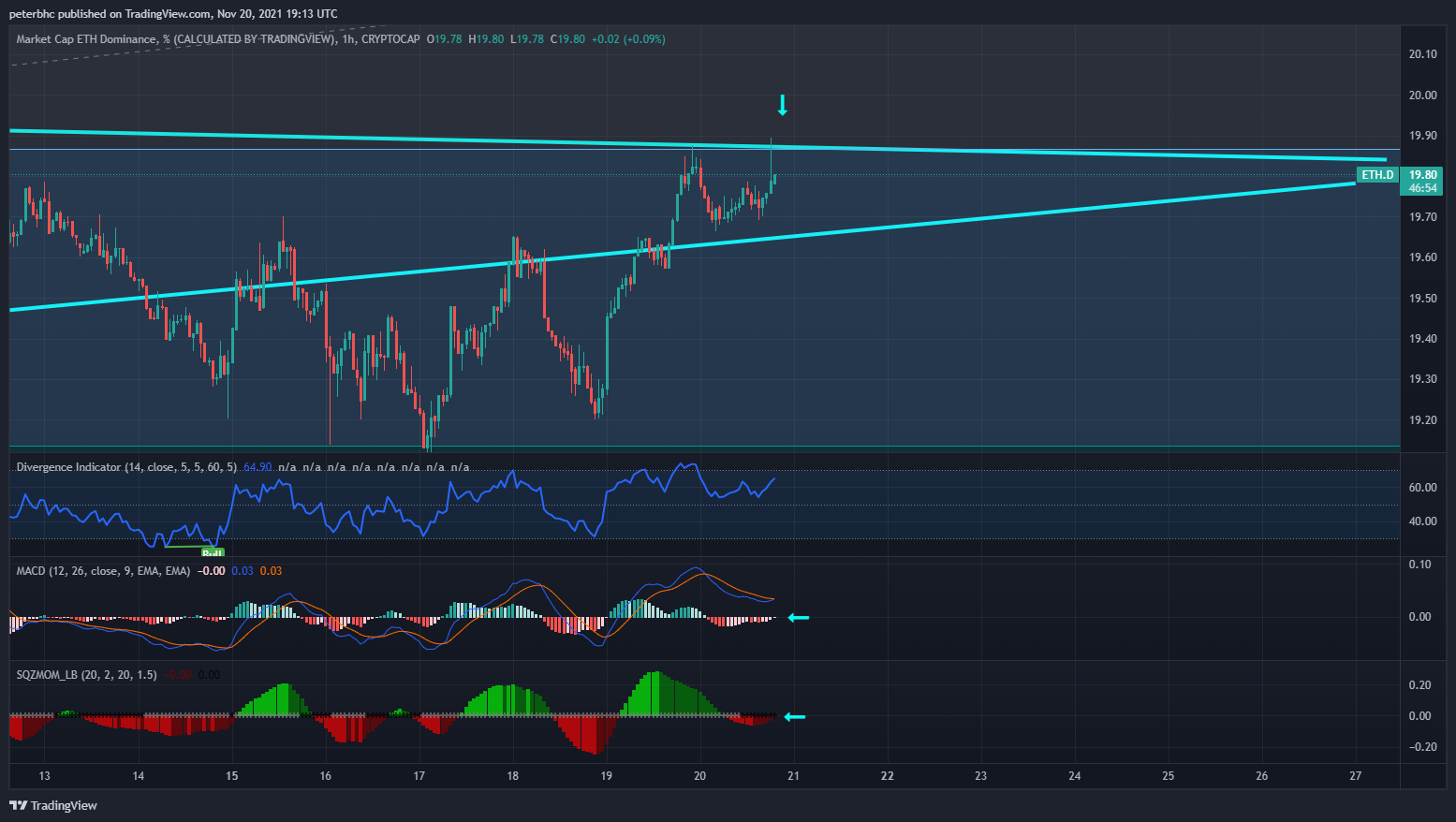Select the ETH.D symbol tag on price axis

(x=1377, y=175)
